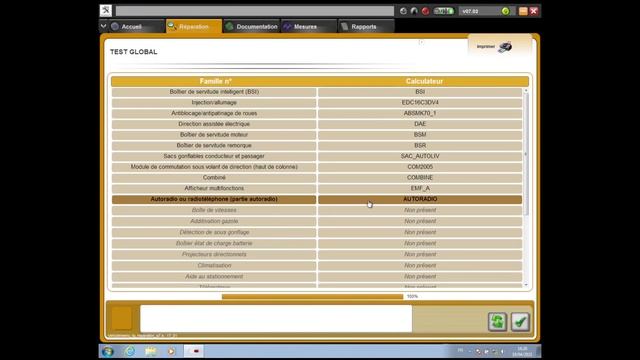This screenshot has height=360, width=640.
Task: Expand the chevron left of Accueil tab
Action: coord(103,26)
